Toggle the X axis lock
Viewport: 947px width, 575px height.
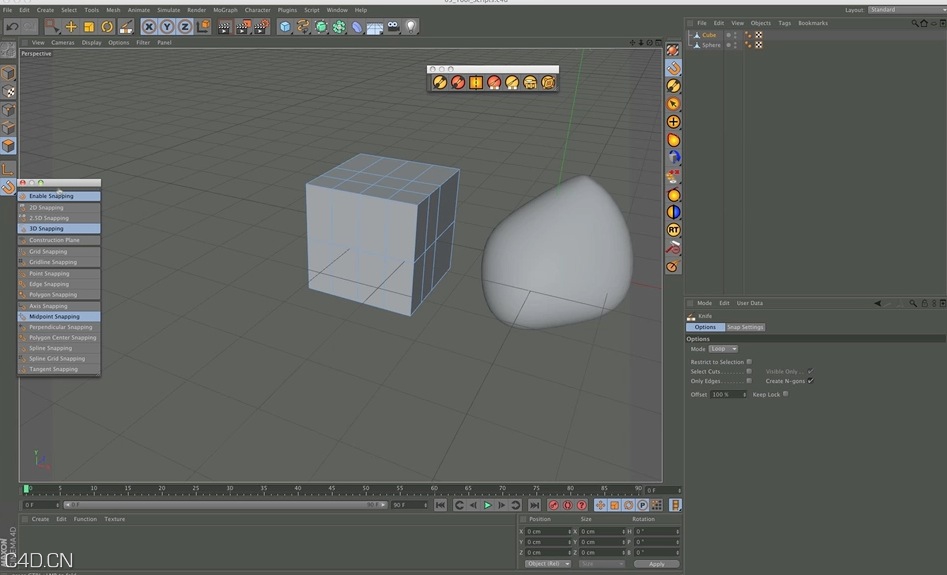coord(149,27)
